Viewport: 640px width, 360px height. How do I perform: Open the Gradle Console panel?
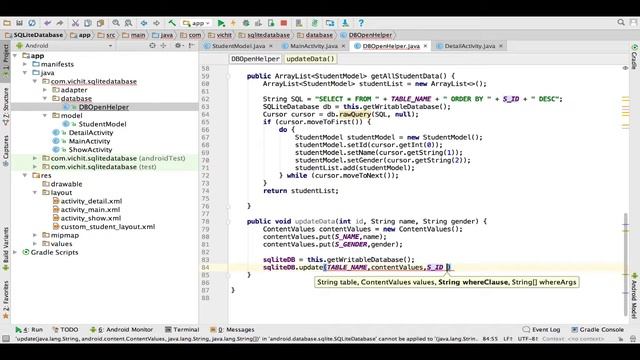(598, 329)
